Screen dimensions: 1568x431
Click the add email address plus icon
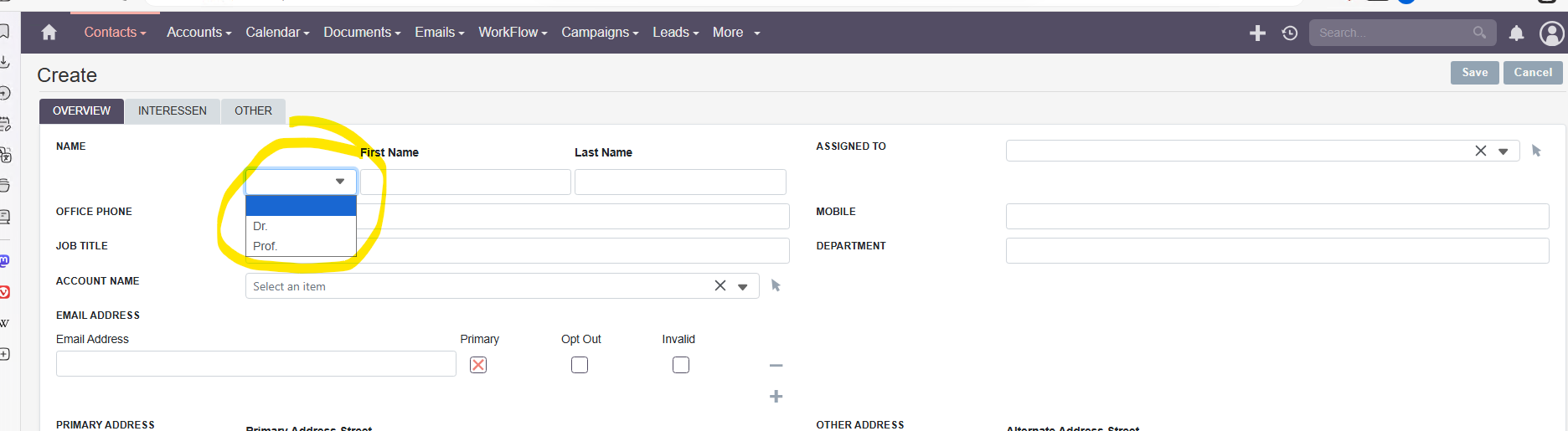[x=776, y=396]
